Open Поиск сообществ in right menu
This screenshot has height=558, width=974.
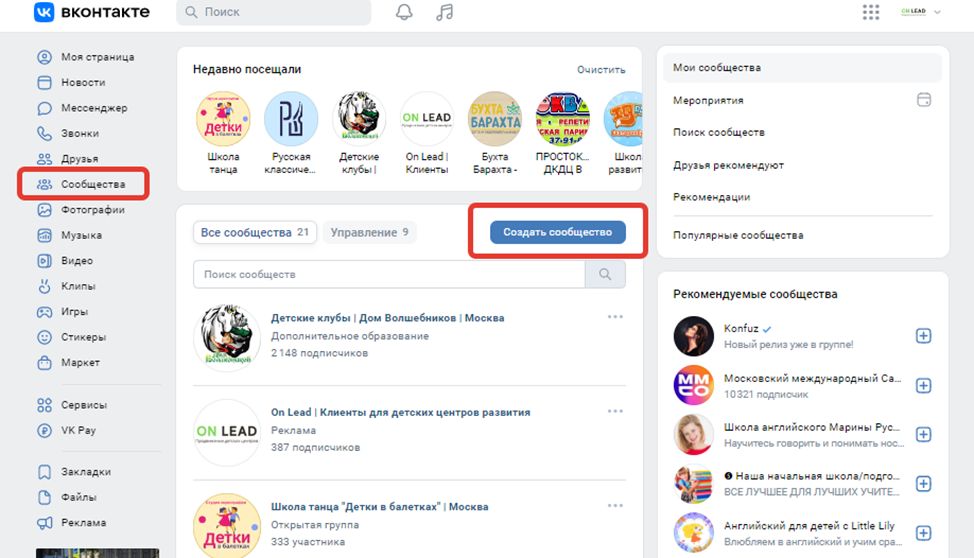tap(719, 132)
